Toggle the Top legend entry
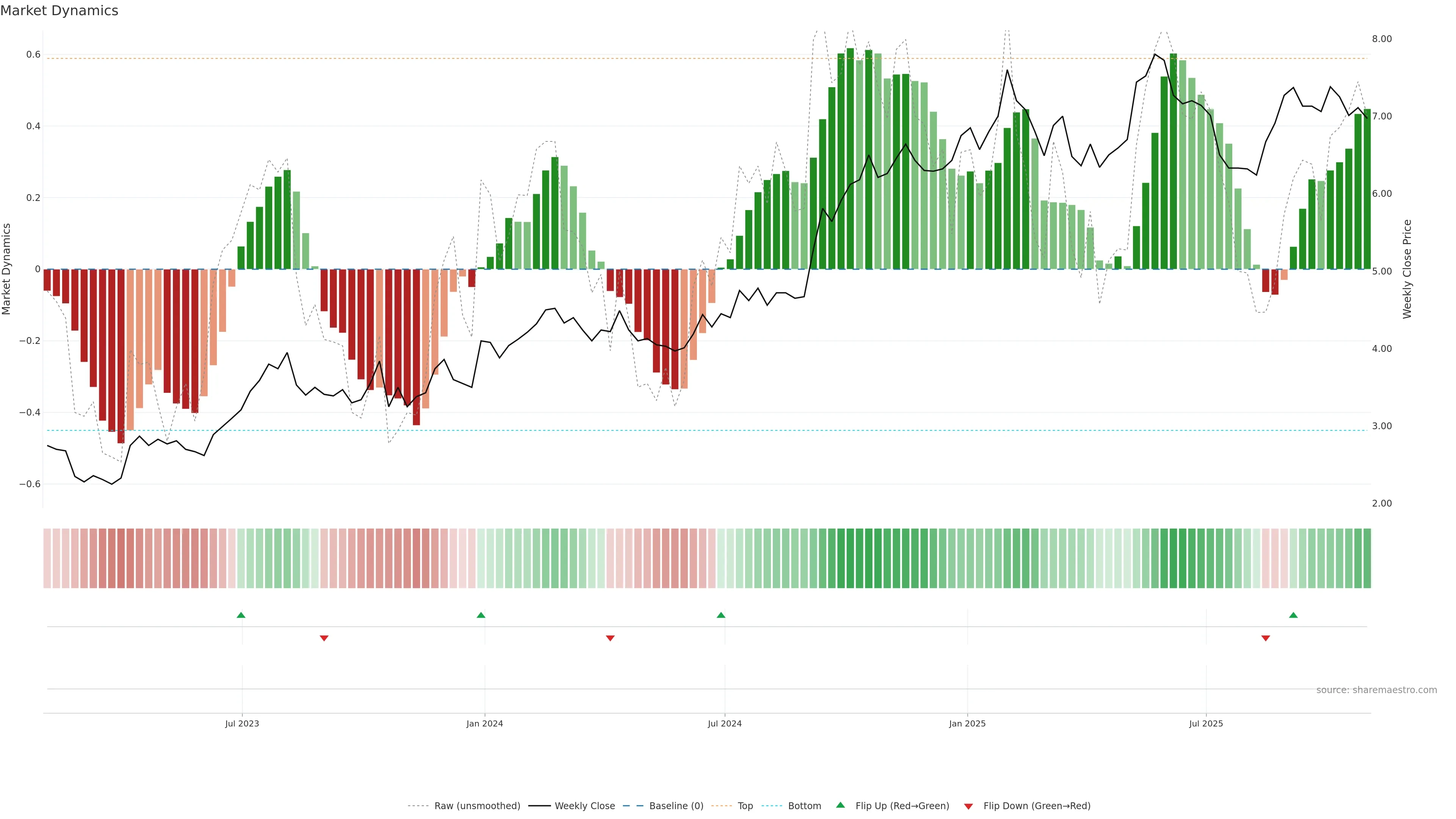This screenshot has width=1456, height=819. [745, 806]
